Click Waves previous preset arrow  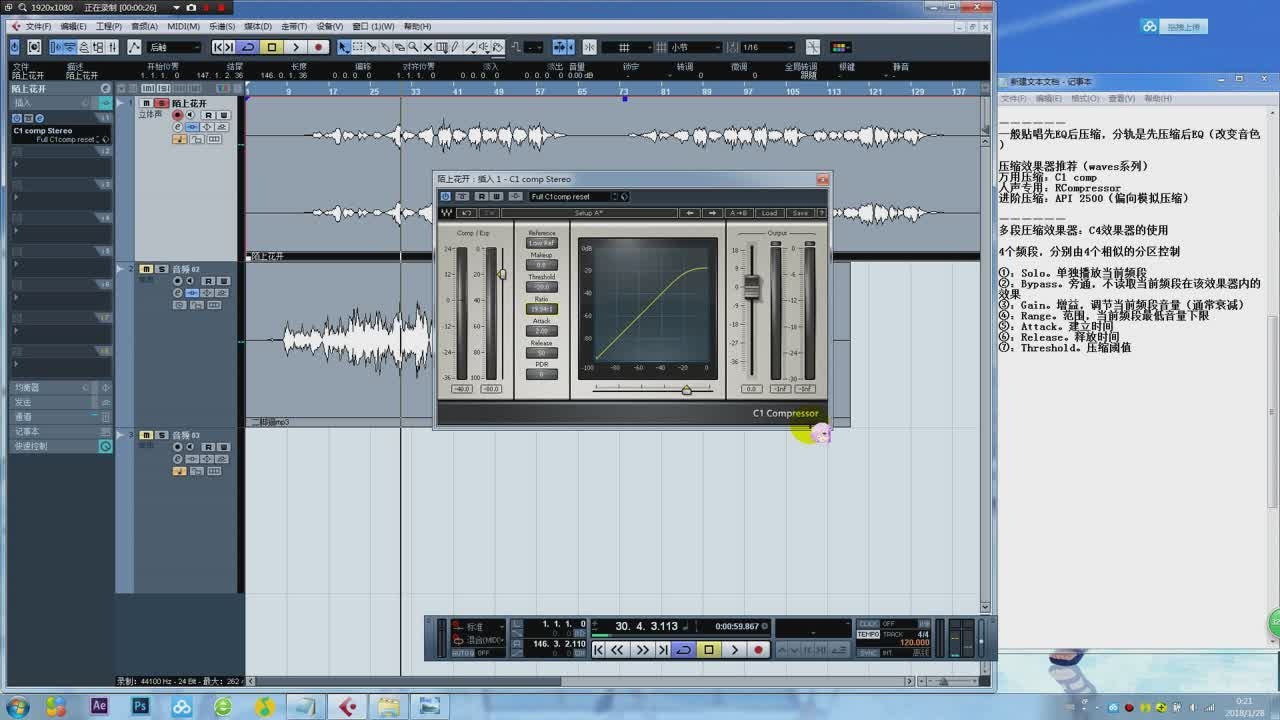690,213
